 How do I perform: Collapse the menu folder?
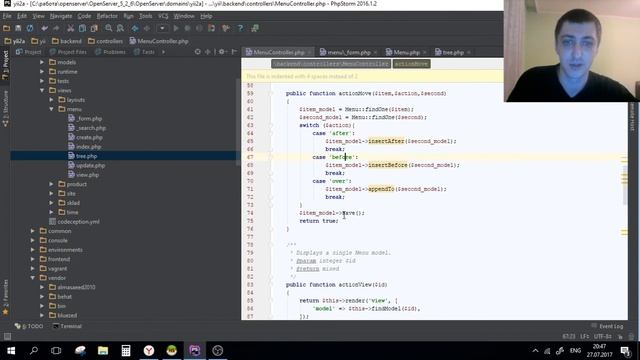click(x=51, y=109)
